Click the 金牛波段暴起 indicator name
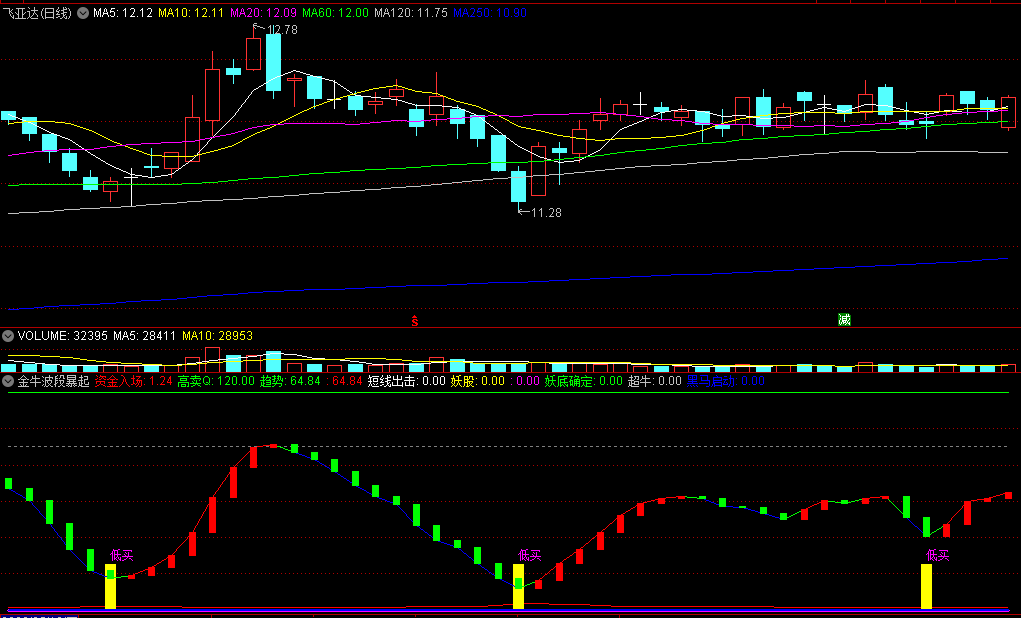The image size is (1021, 618). [53, 381]
